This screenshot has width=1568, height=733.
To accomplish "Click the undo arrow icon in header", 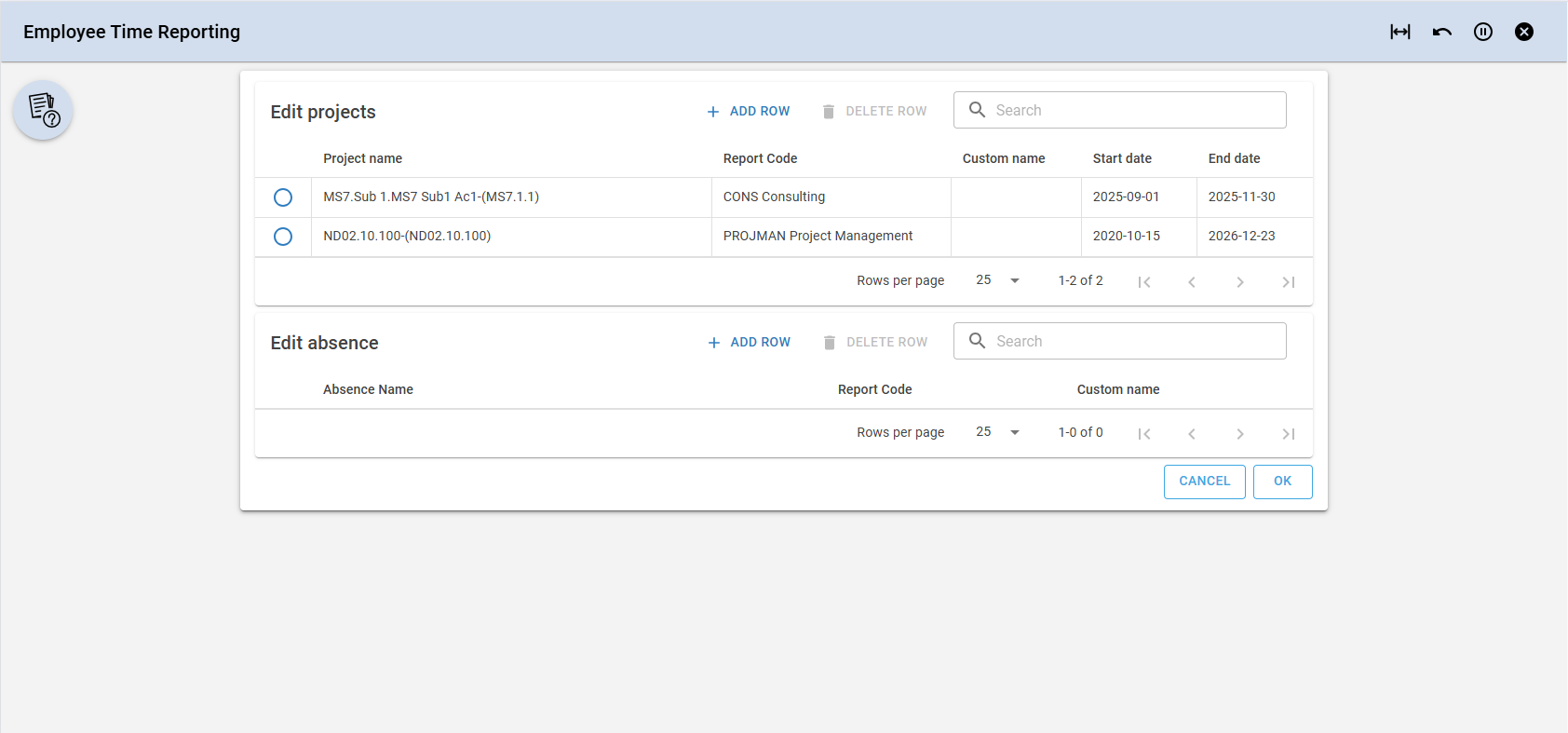I will (x=1442, y=32).
